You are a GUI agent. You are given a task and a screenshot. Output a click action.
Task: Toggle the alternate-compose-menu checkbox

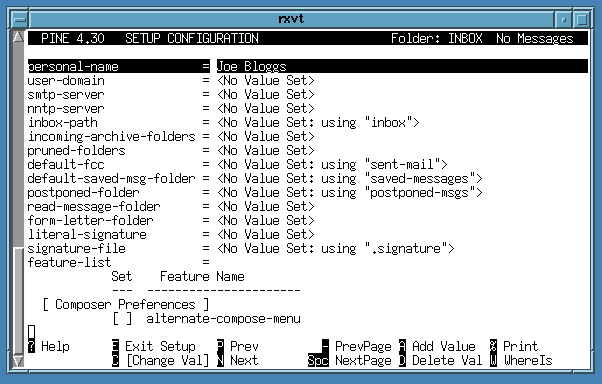pos(122,319)
